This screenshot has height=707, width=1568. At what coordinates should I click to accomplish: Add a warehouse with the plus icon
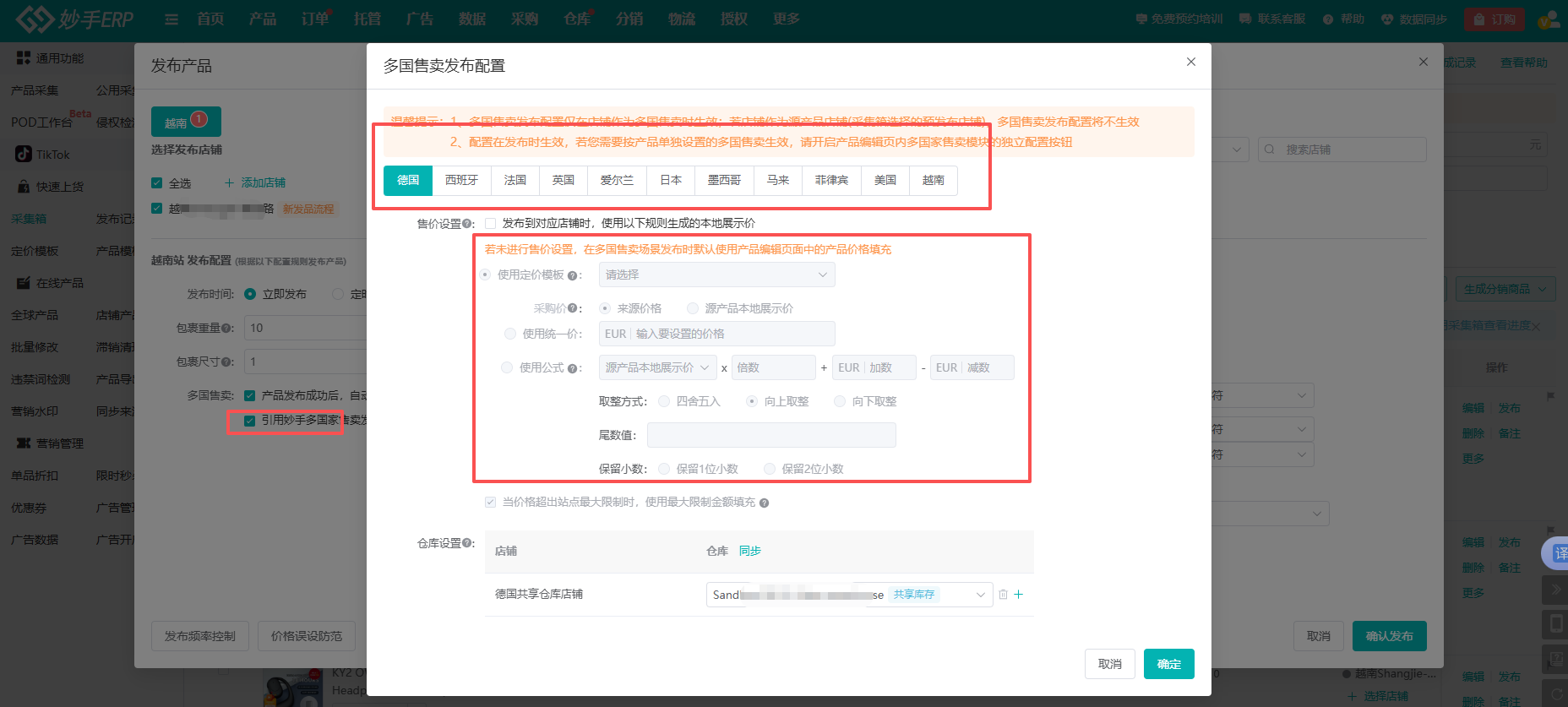(x=1019, y=595)
